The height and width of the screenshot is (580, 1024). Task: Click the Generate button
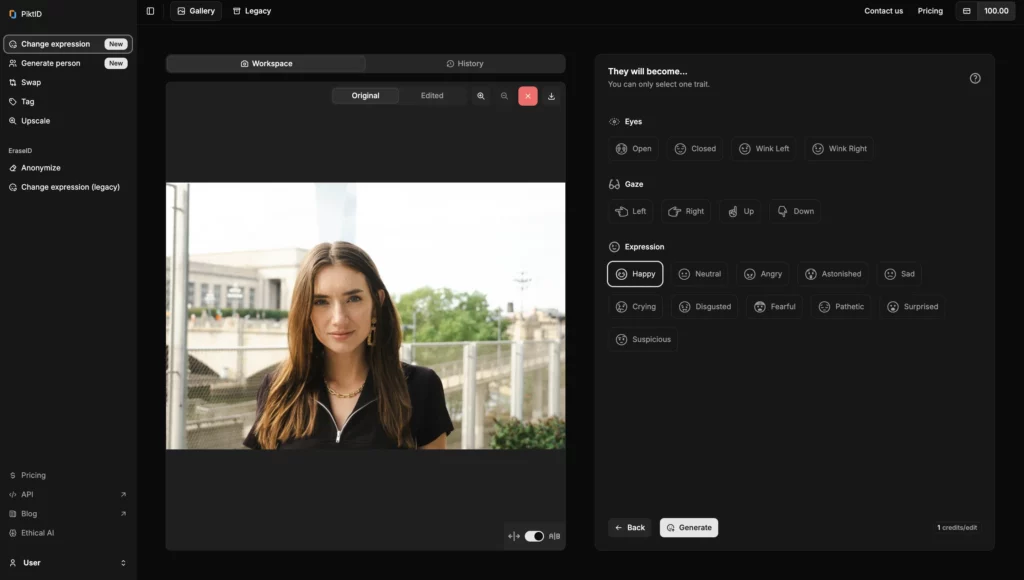click(688, 527)
